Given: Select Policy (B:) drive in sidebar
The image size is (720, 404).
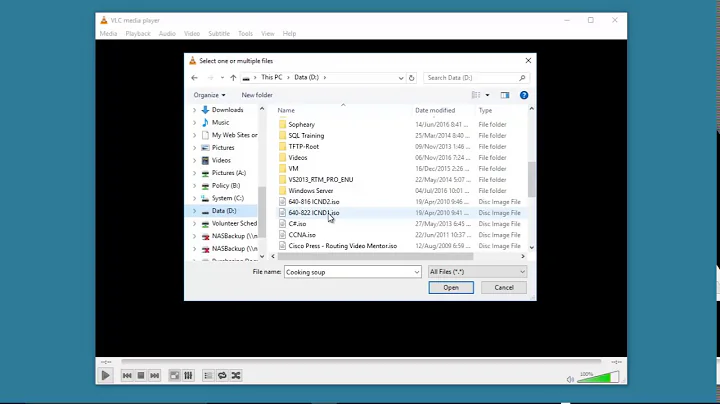Looking at the screenshot, I should click(x=225, y=185).
